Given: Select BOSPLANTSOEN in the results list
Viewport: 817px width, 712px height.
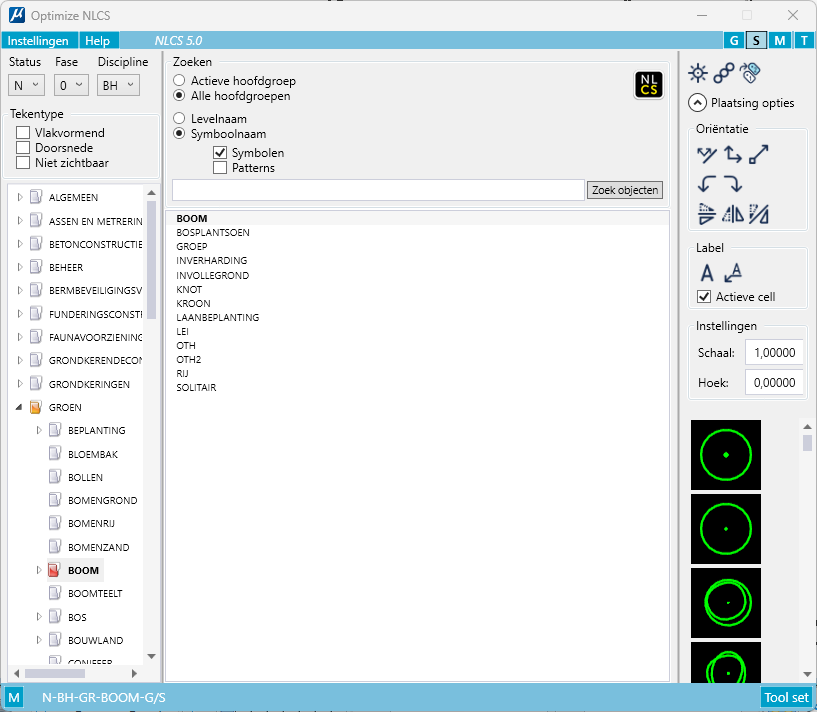Looking at the screenshot, I should tap(213, 232).
